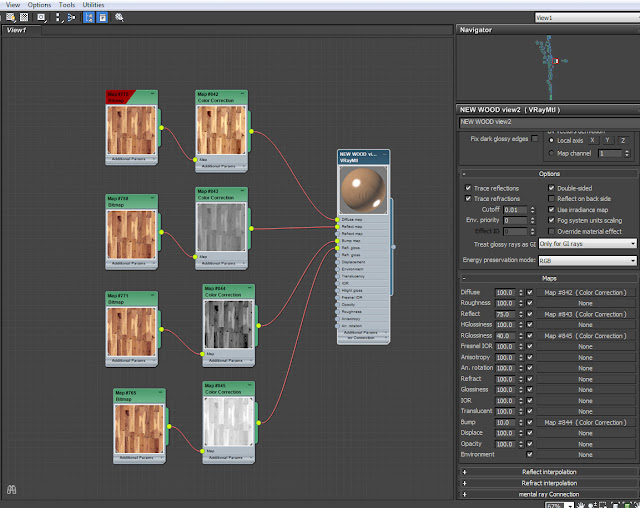Click the NEW WOOD view2 material name field

pos(549,122)
